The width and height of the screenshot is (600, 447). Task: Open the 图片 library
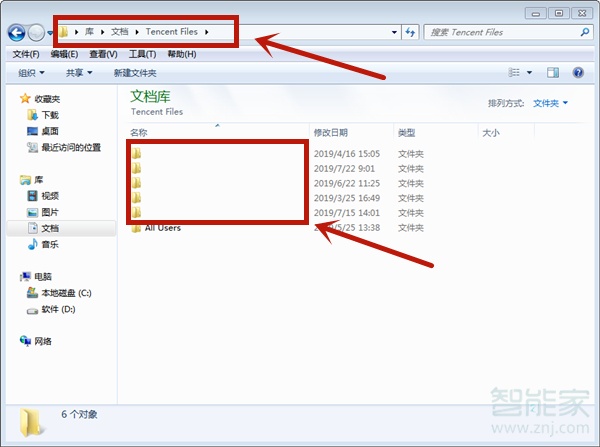pyautogui.click(x=50, y=212)
